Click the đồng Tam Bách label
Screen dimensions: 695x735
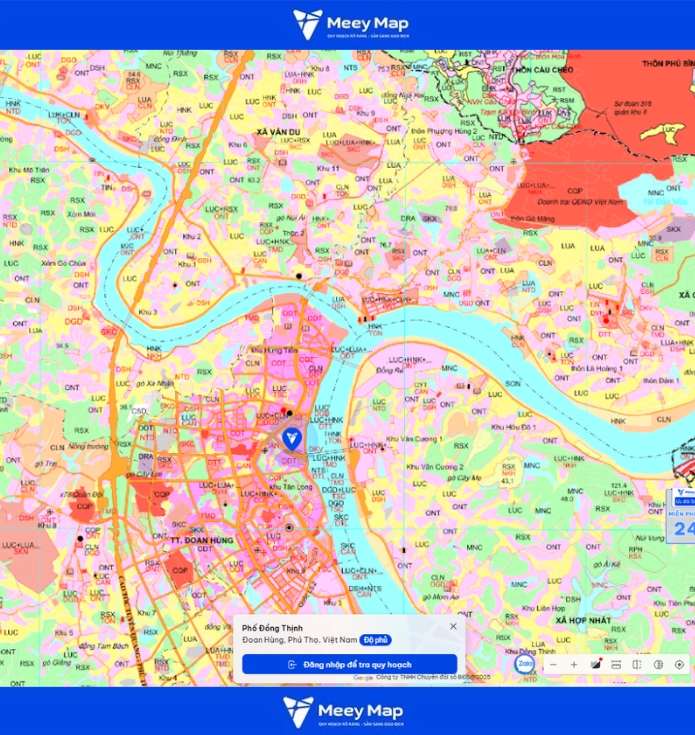coord(104,646)
